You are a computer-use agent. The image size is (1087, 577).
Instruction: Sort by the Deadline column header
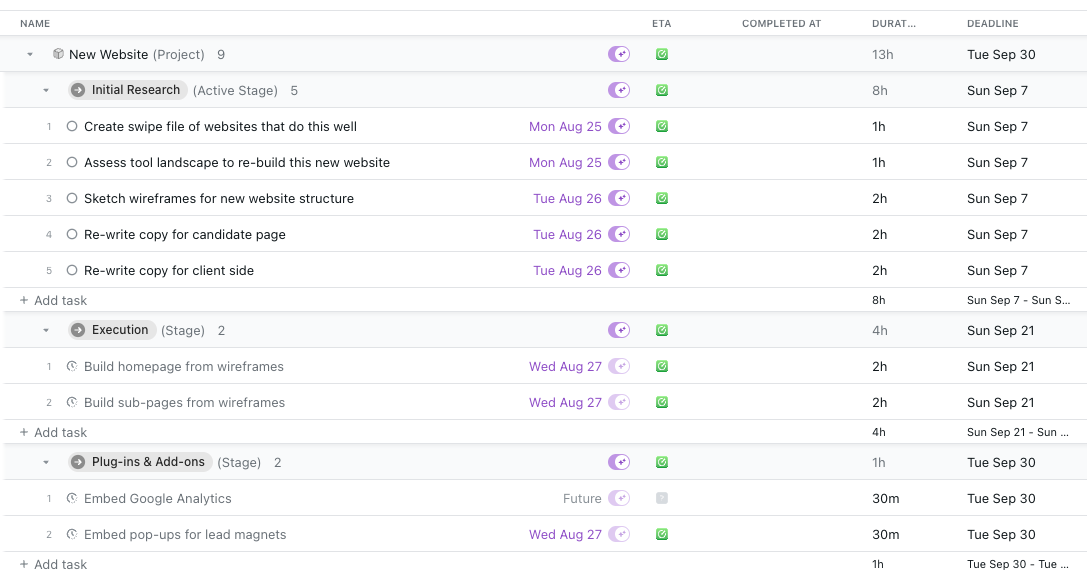[993, 24]
